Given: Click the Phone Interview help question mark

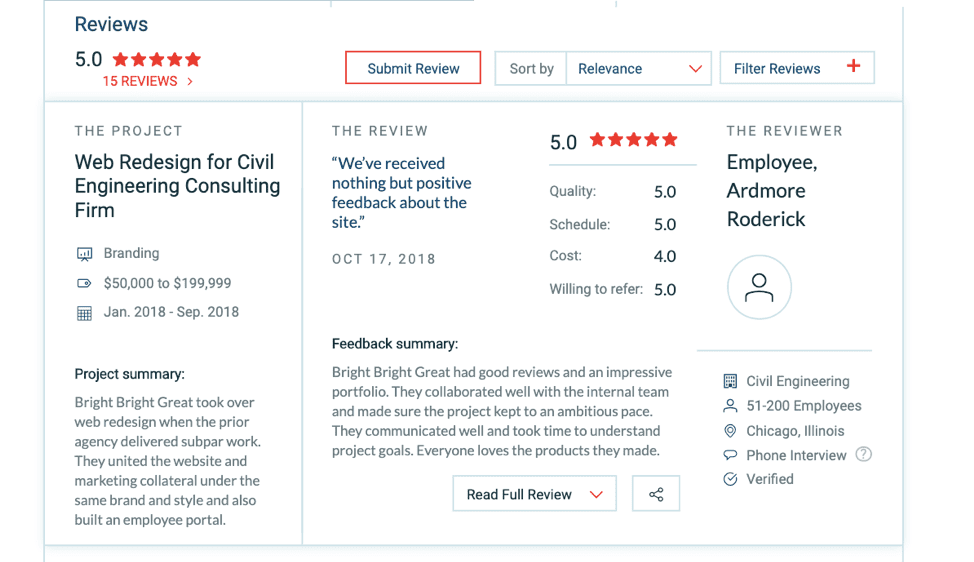Looking at the screenshot, I should tap(863, 454).
